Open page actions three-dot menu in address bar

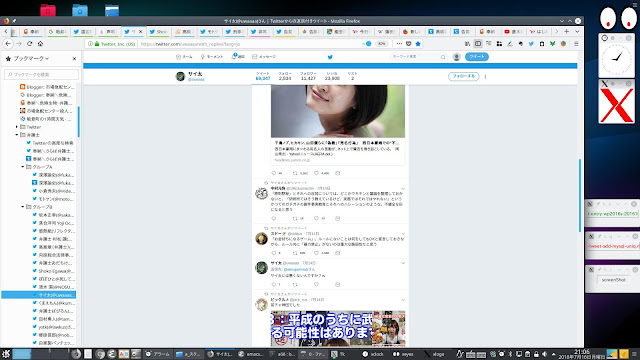click(399, 44)
